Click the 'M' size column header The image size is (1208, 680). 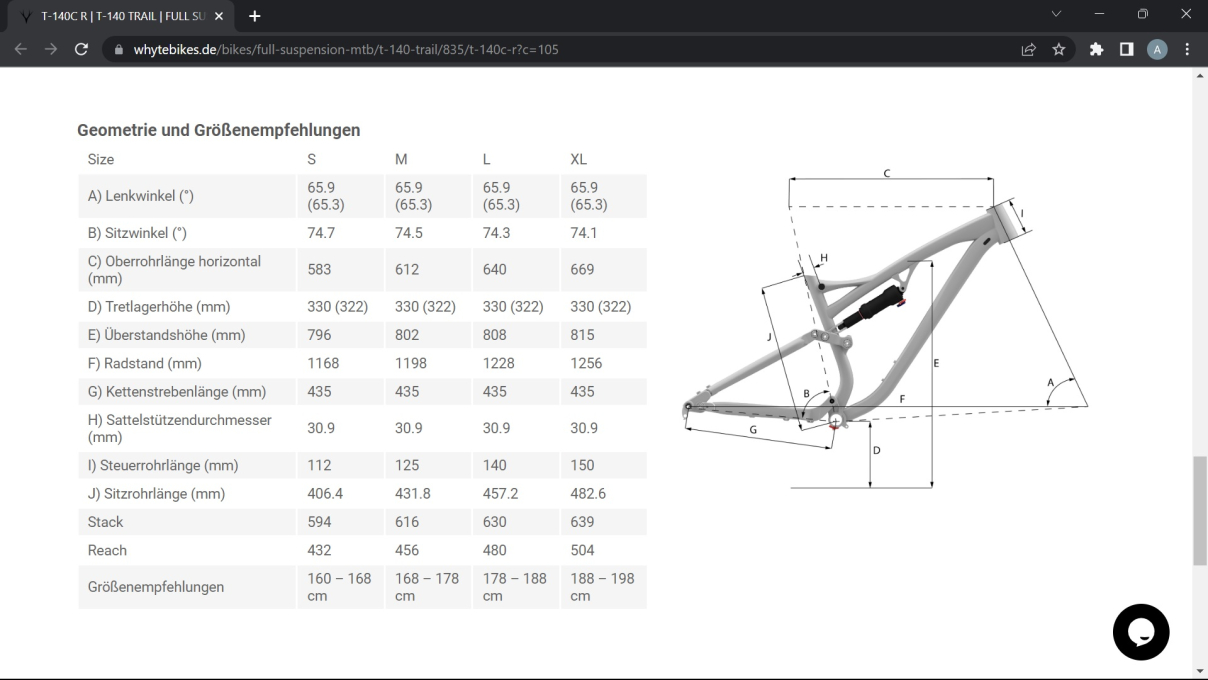401,159
